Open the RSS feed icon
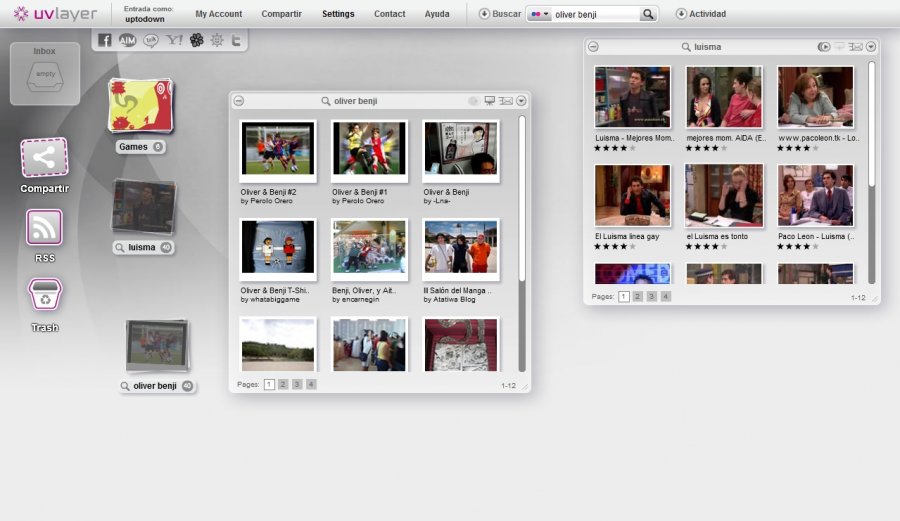This screenshot has width=900, height=521. click(44, 228)
